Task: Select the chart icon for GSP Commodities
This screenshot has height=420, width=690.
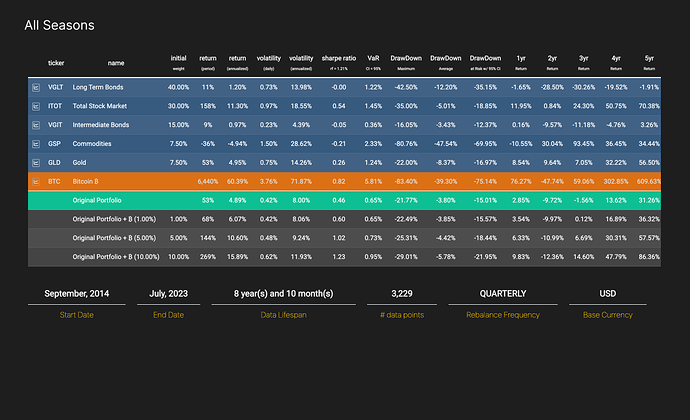Action: [35, 142]
